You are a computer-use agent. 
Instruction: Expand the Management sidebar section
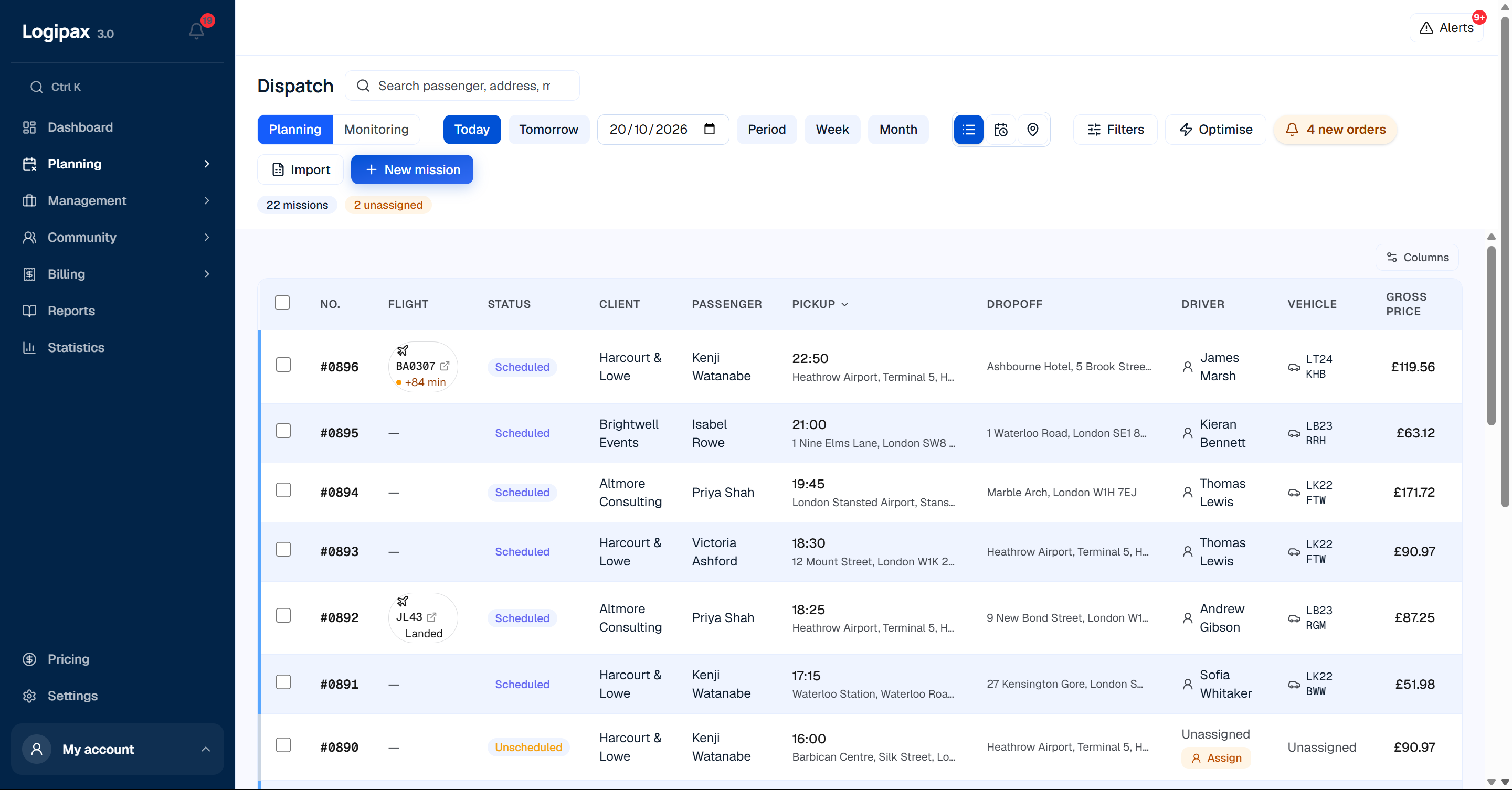click(x=207, y=200)
